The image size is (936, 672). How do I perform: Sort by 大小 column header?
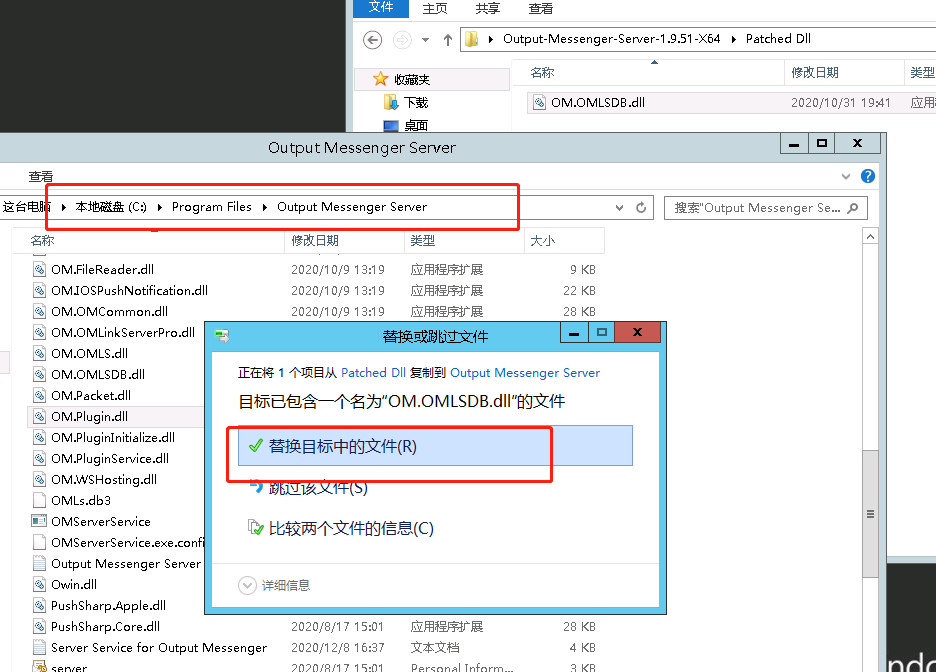click(543, 241)
